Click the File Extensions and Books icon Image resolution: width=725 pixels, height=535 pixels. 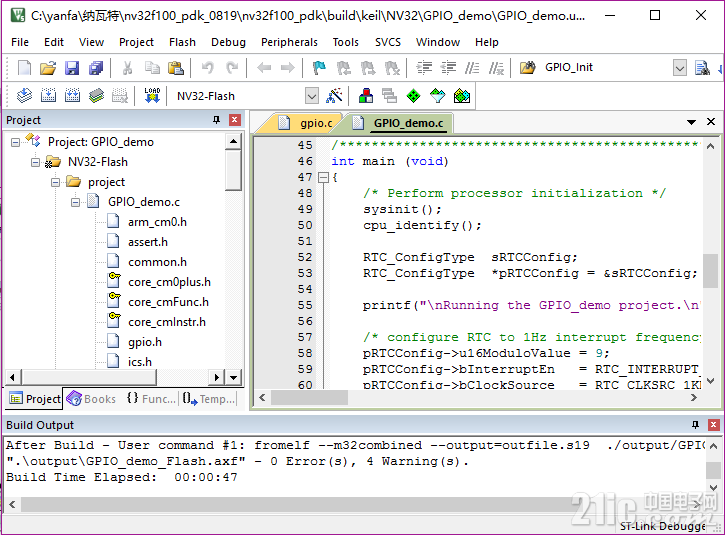pyautogui.click(x=366, y=96)
